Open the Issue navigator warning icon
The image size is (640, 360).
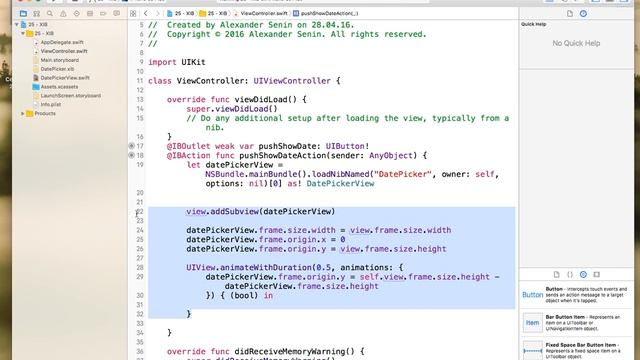pos(63,13)
